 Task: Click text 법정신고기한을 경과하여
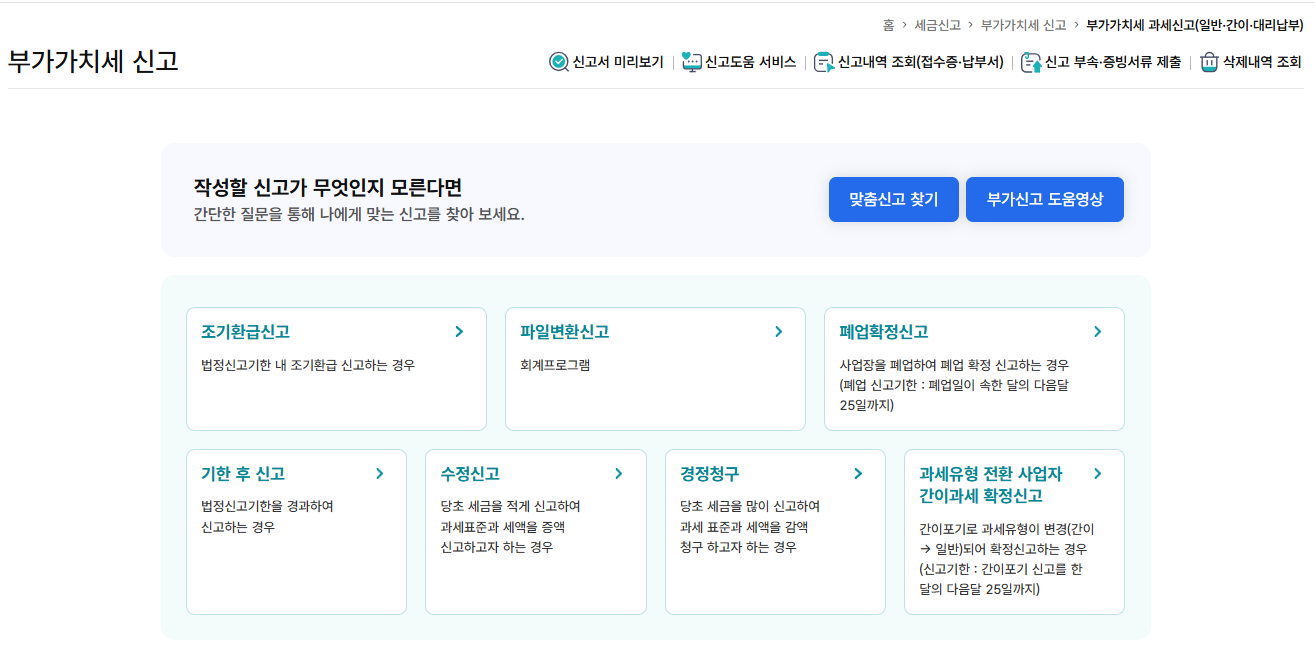coord(267,506)
